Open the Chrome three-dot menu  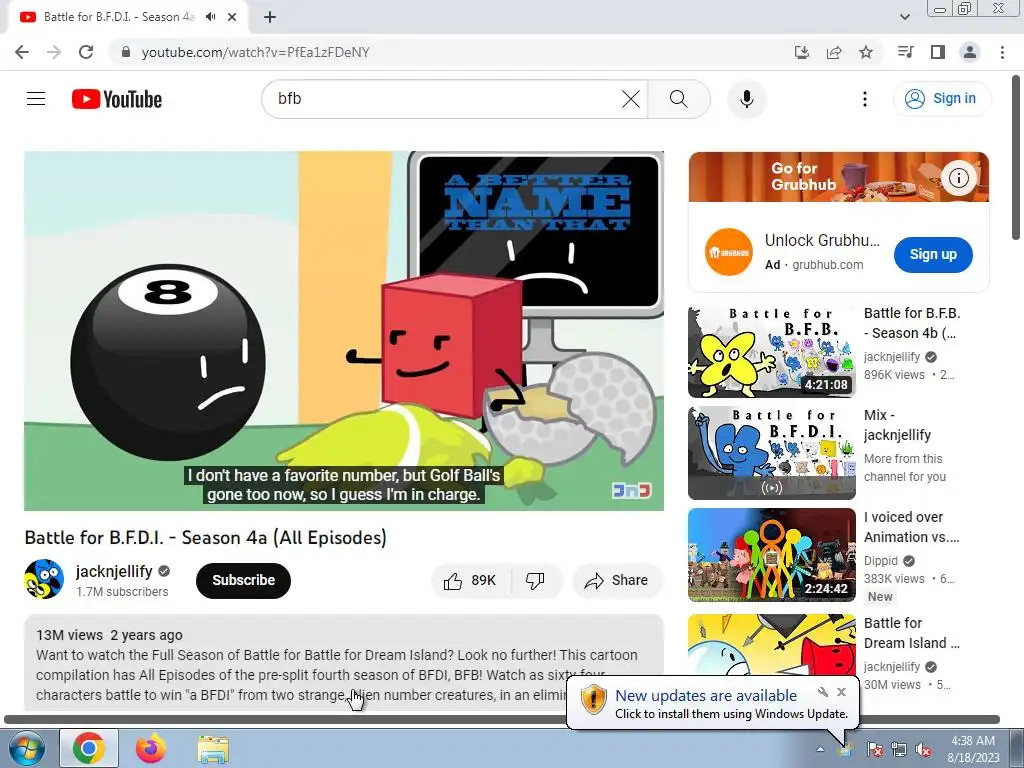[x=1002, y=52]
